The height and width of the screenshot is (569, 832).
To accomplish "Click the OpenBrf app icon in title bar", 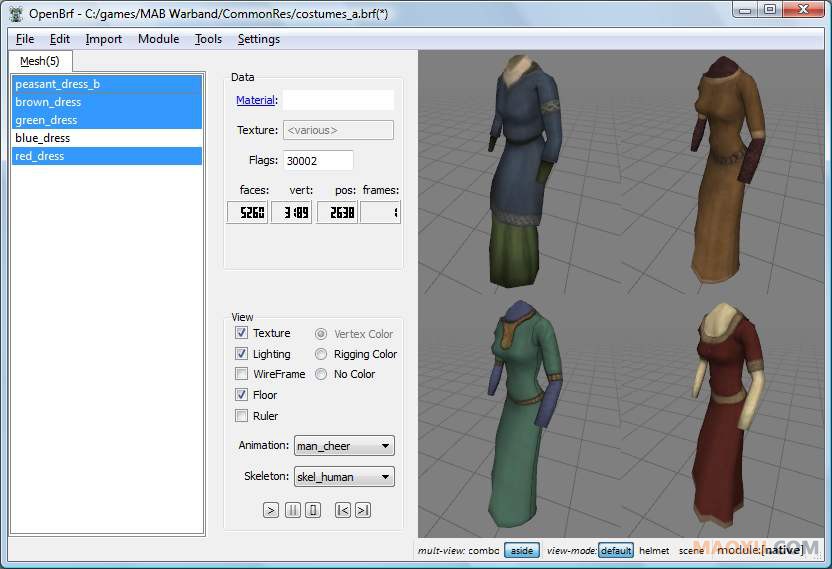I will 16,13.
